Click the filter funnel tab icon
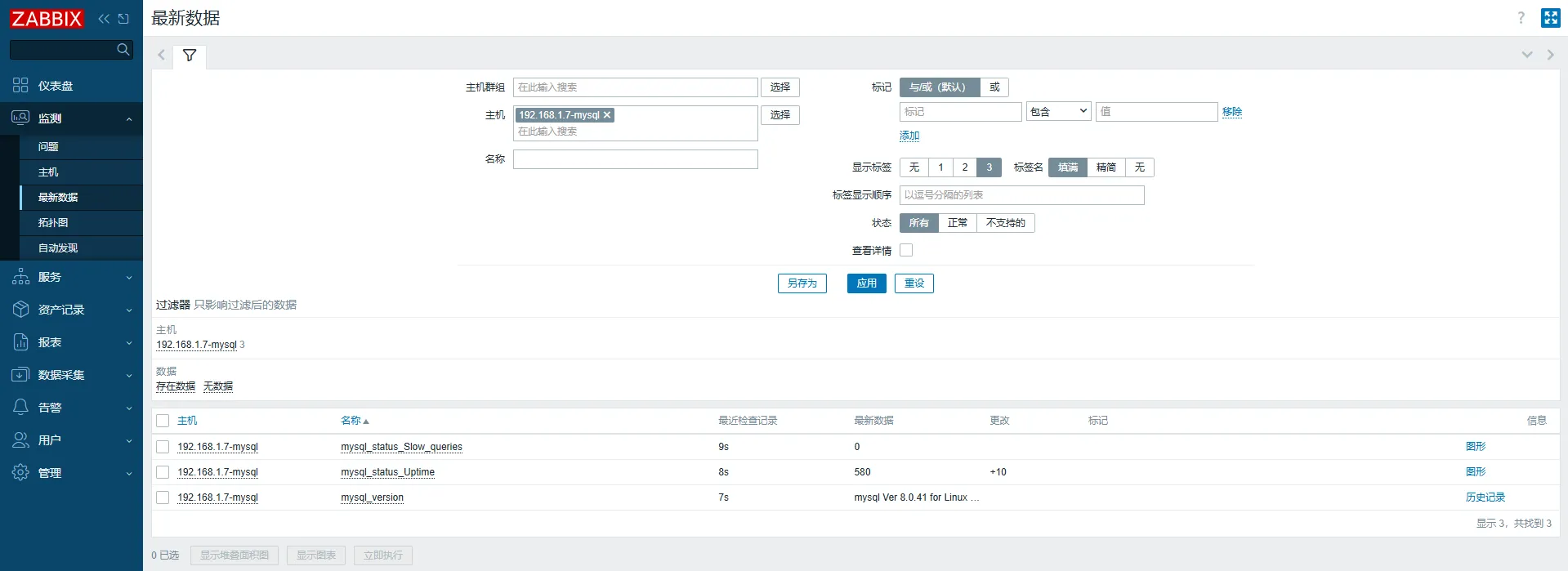 click(190, 56)
